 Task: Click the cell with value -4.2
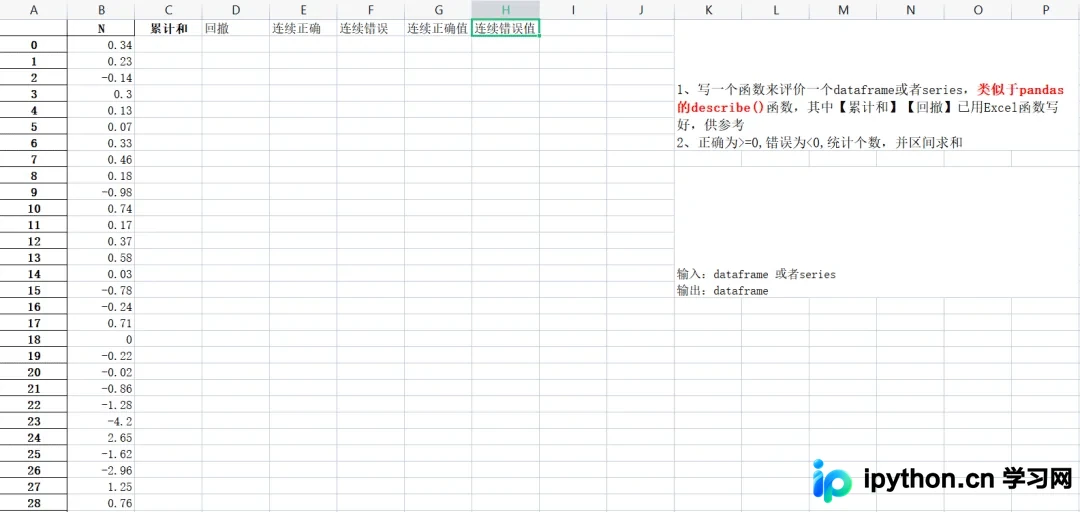coord(101,421)
